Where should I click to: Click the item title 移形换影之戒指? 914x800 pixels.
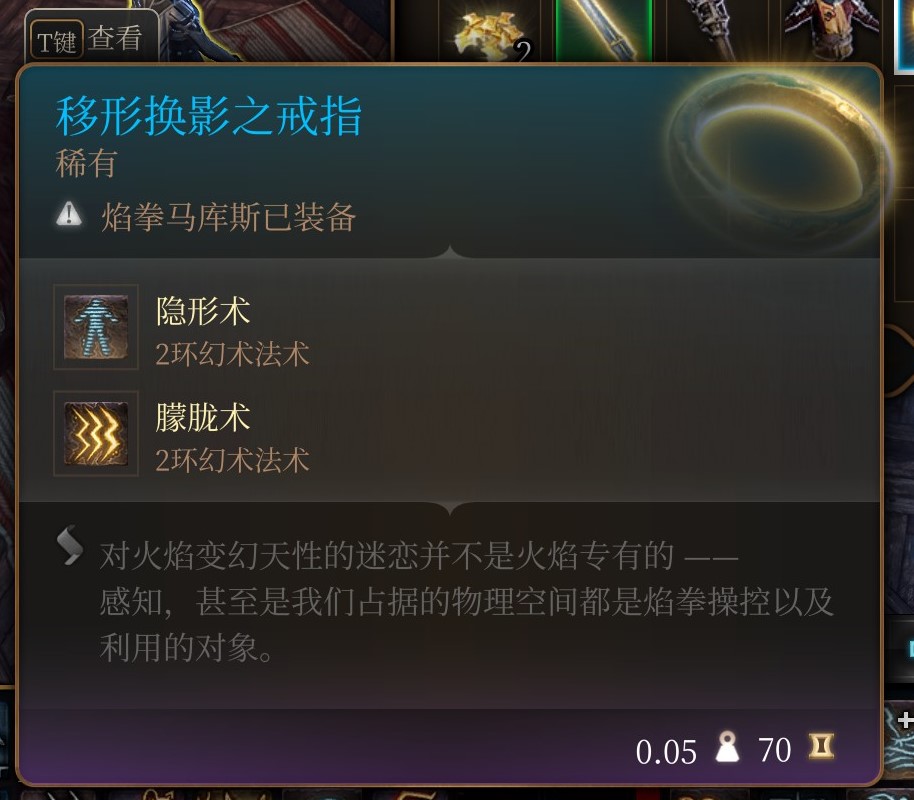pyautogui.click(x=209, y=116)
